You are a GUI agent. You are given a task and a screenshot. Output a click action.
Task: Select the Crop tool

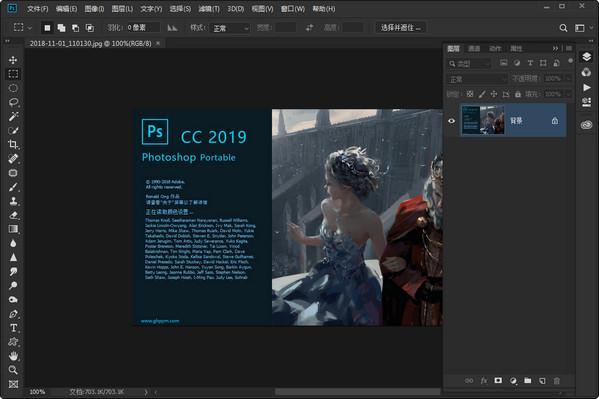[13, 144]
